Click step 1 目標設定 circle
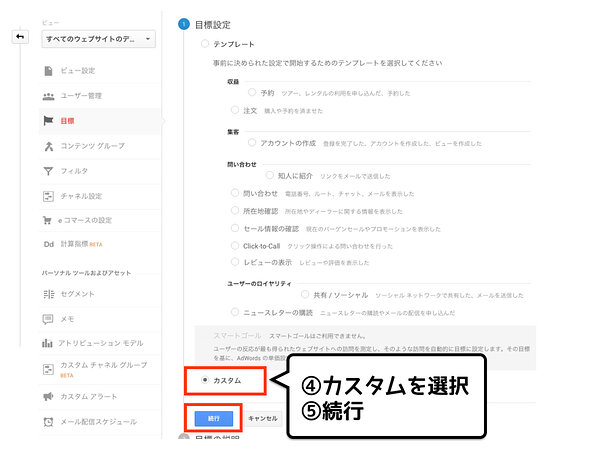Viewport: 600px width, 450px height. (x=184, y=24)
